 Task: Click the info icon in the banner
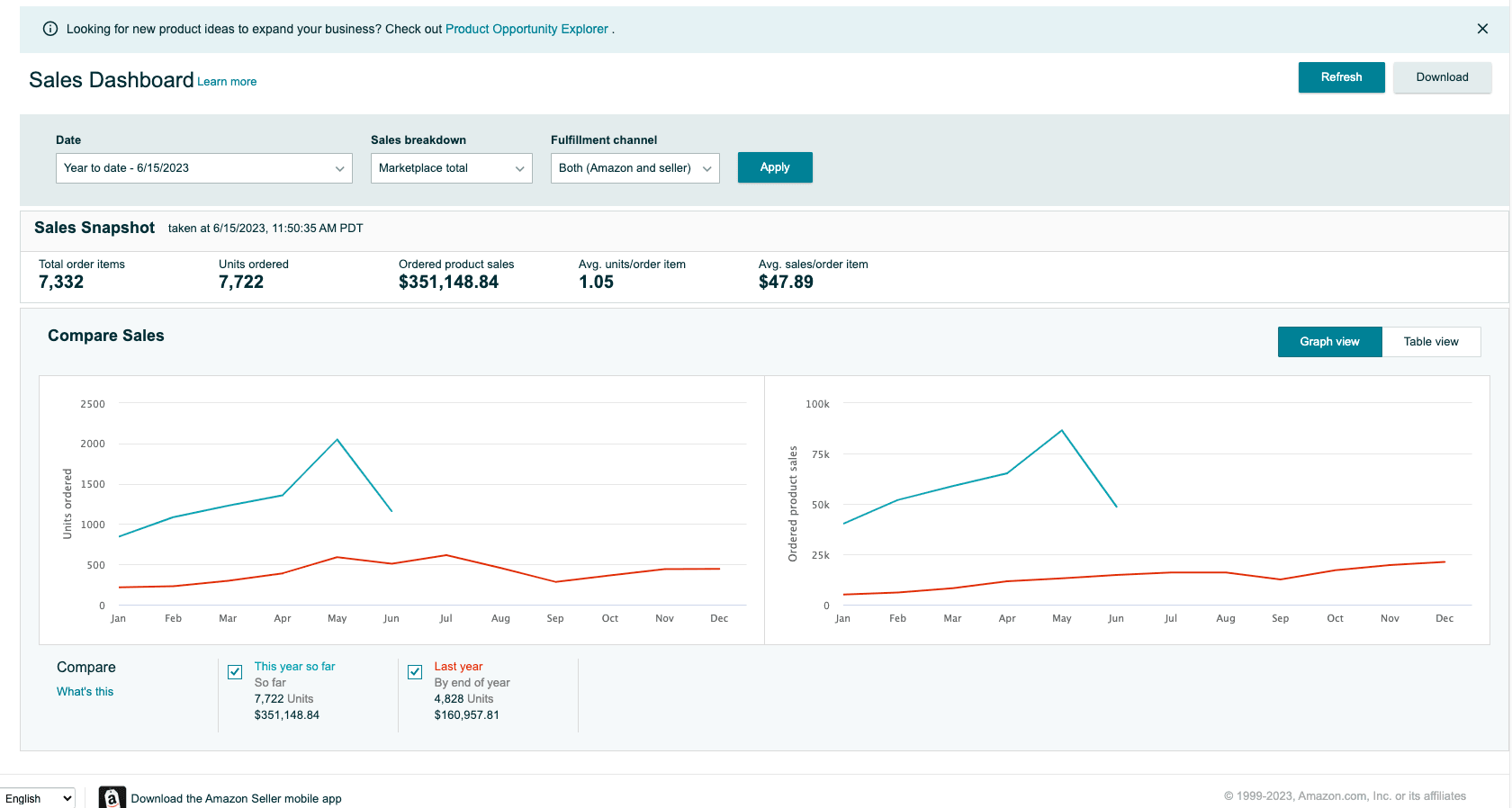(50, 29)
